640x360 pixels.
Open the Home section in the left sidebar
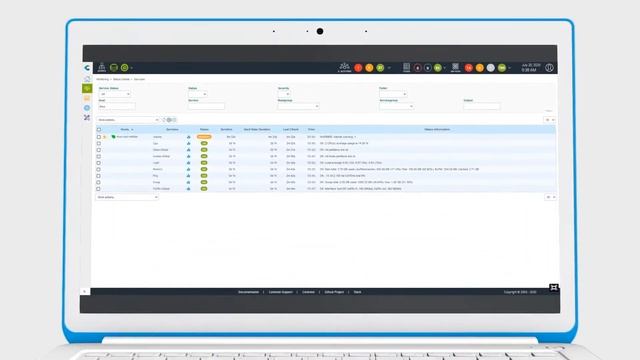87,79
